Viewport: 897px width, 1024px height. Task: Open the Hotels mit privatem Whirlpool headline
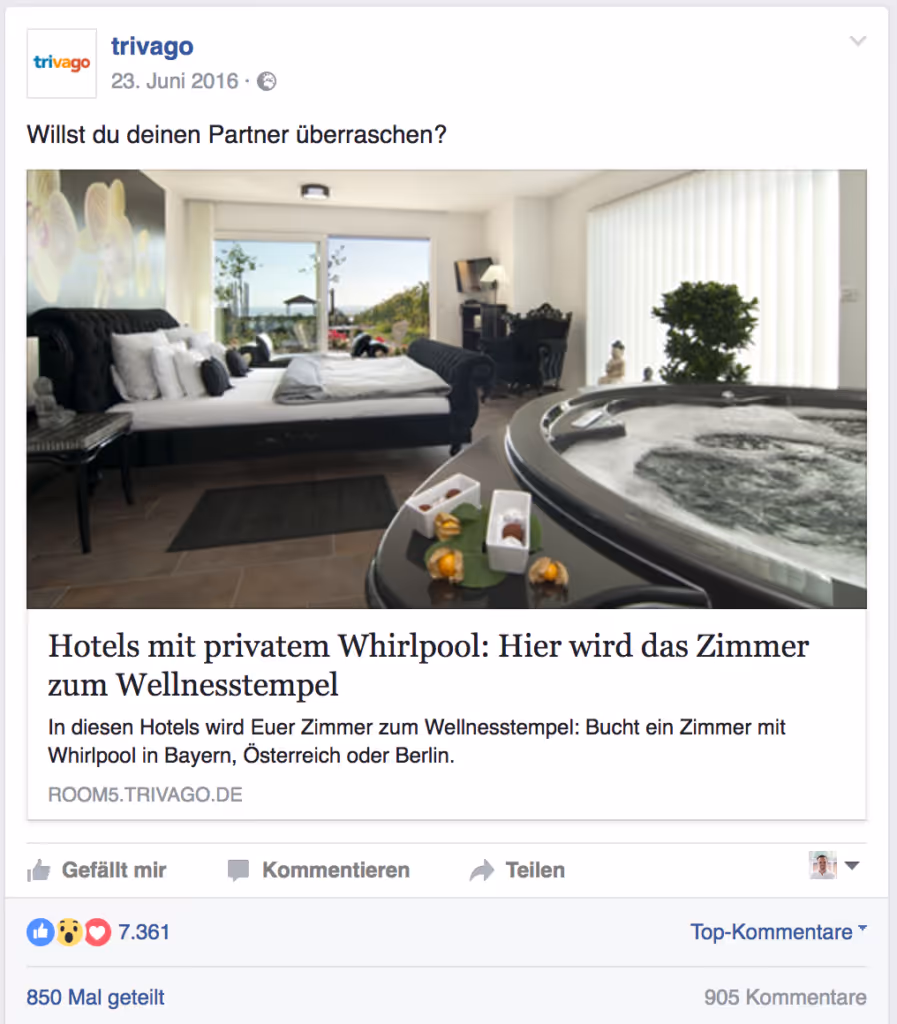[x=428, y=665]
